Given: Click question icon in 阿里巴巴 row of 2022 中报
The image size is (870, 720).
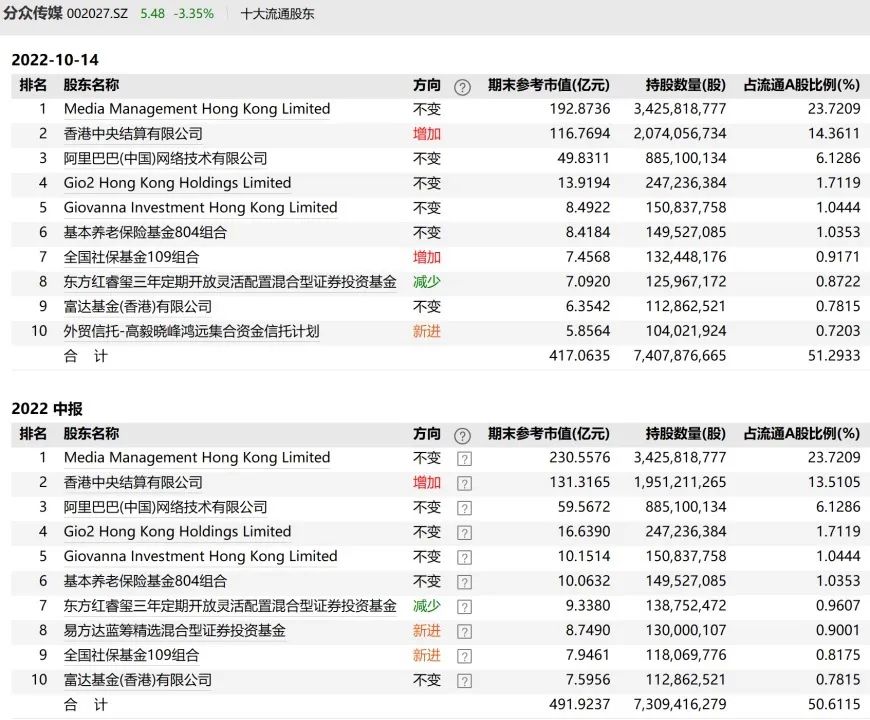Looking at the screenshot, I should pos(464,508).
